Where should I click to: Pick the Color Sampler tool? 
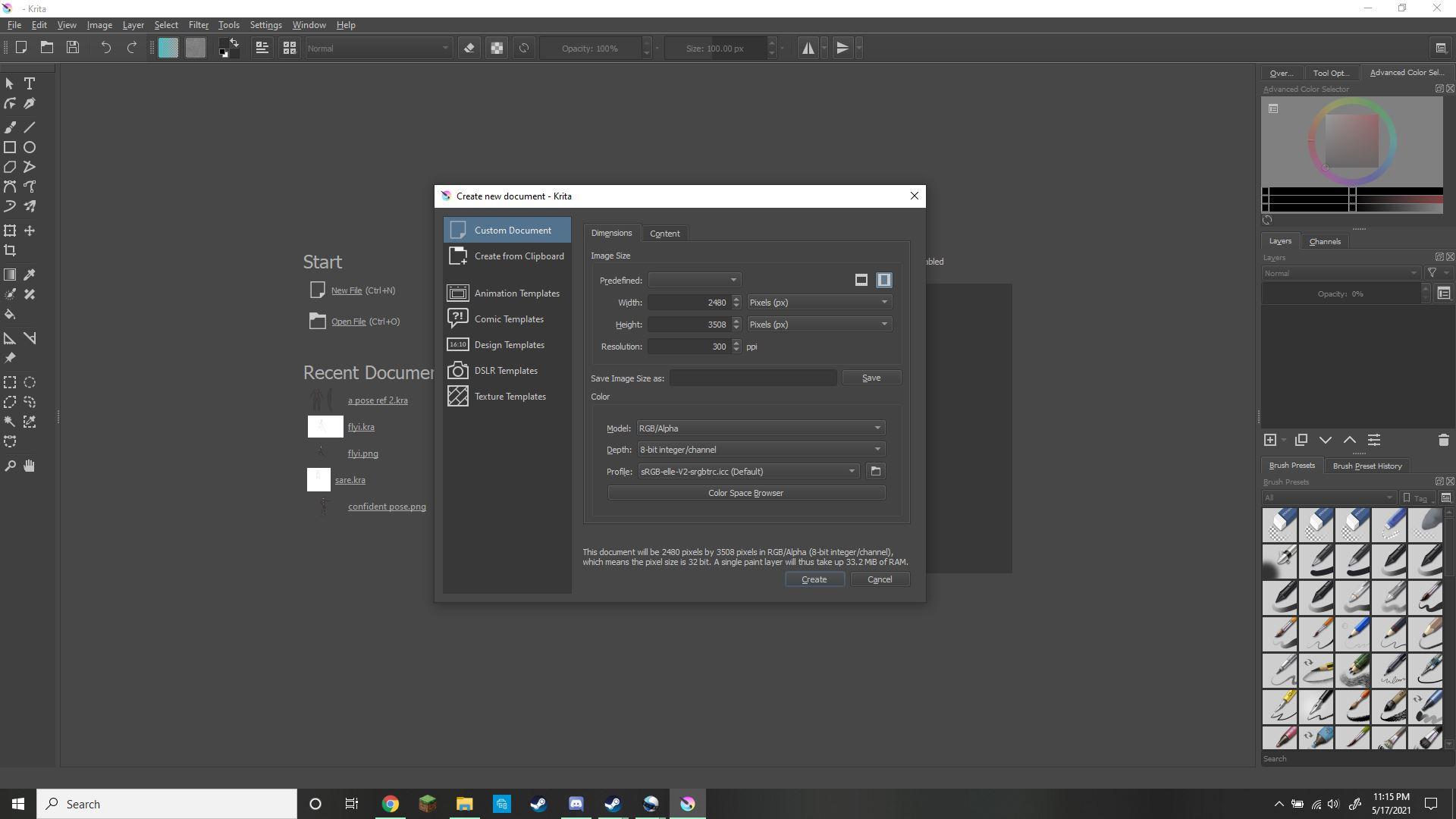30,275
